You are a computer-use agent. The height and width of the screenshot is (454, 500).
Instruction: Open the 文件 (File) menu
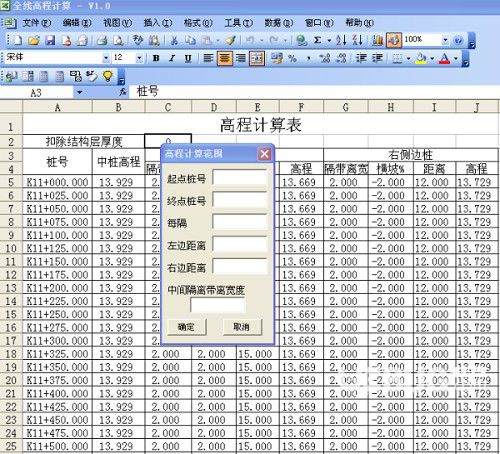click(37, 23)
